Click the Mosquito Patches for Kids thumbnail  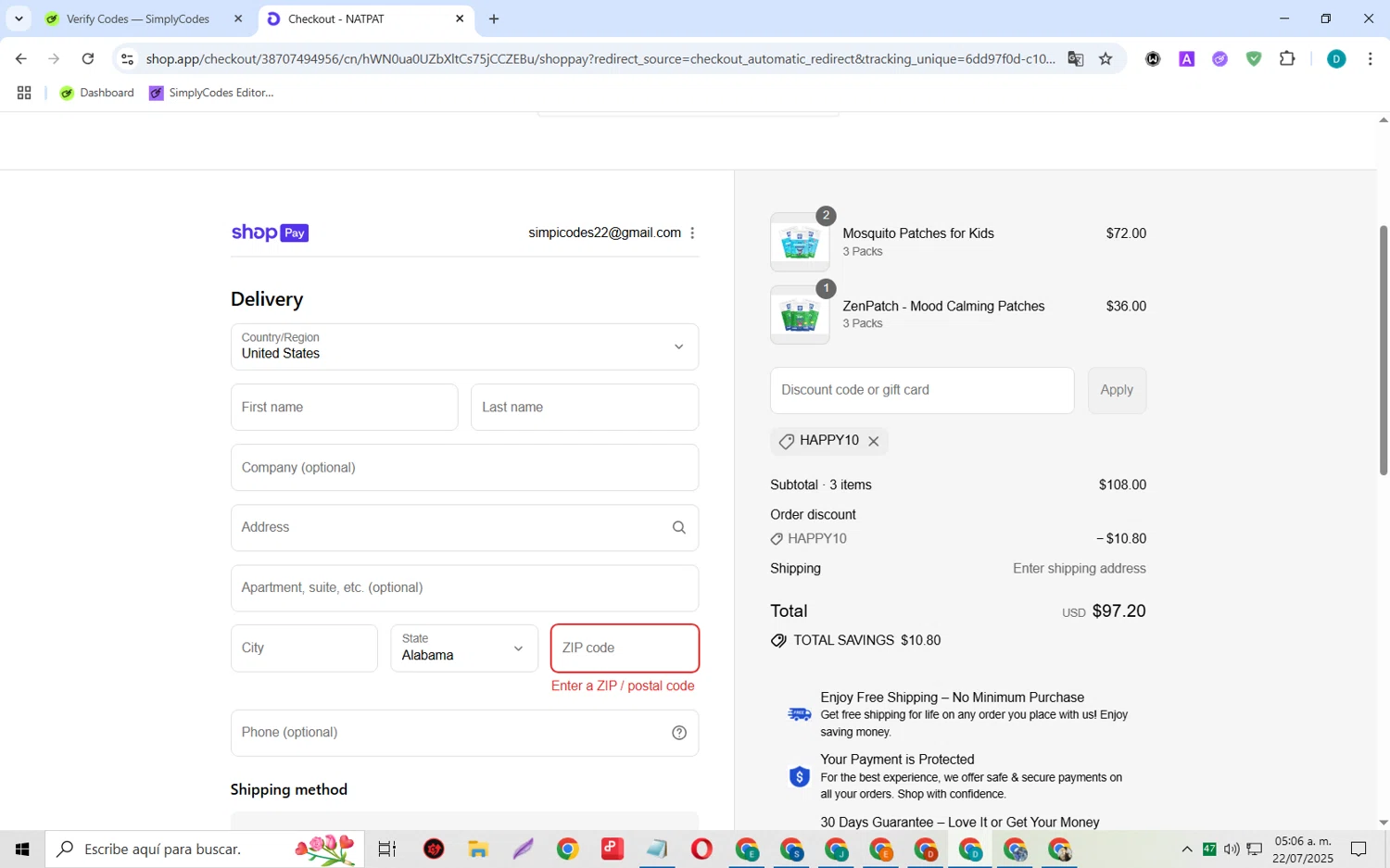pyautogui.click(x=800, y=243)
